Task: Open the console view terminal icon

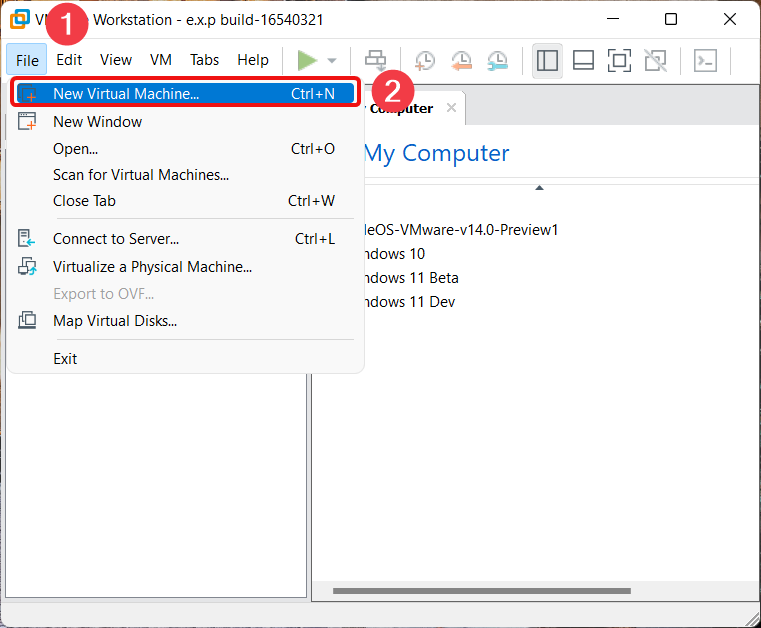Action: [x=705, y=61]
